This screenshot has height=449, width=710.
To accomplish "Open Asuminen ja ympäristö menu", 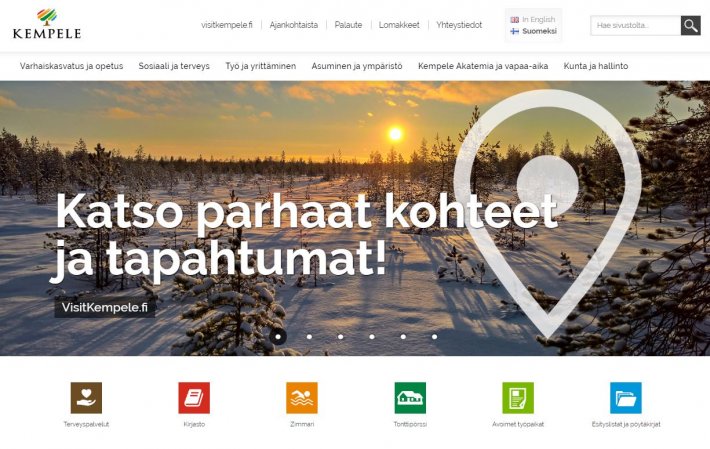I will [357, 66].
